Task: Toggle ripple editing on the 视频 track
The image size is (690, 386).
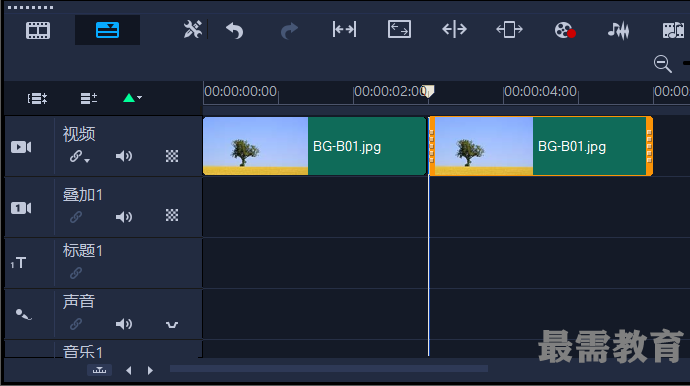Action: tap(79, 156)
